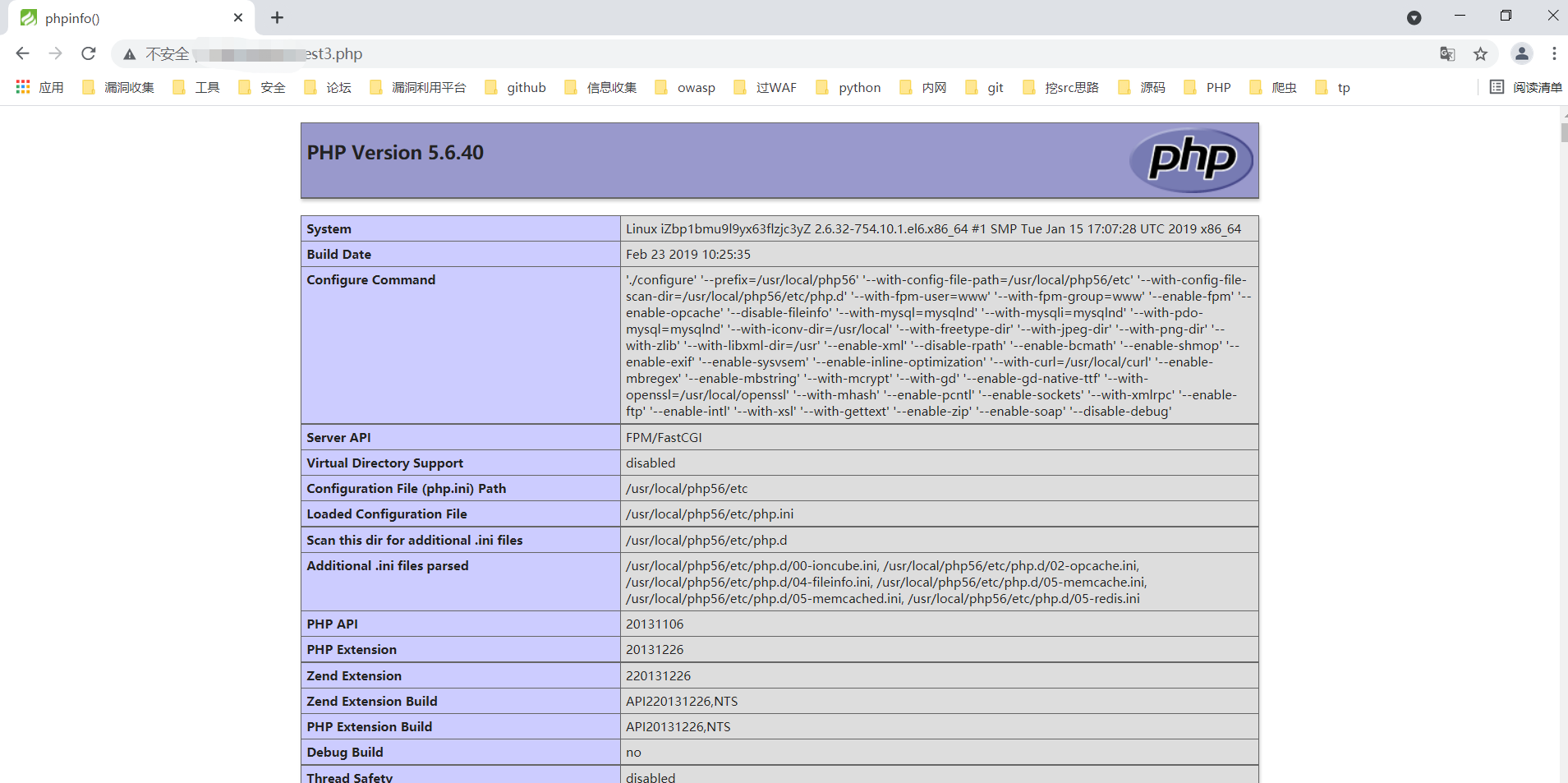The height and width of the screenshot is (783, 1568).
Task: Open the 漏洞收集 bookmark folder
Action: [x=118, y=87]
